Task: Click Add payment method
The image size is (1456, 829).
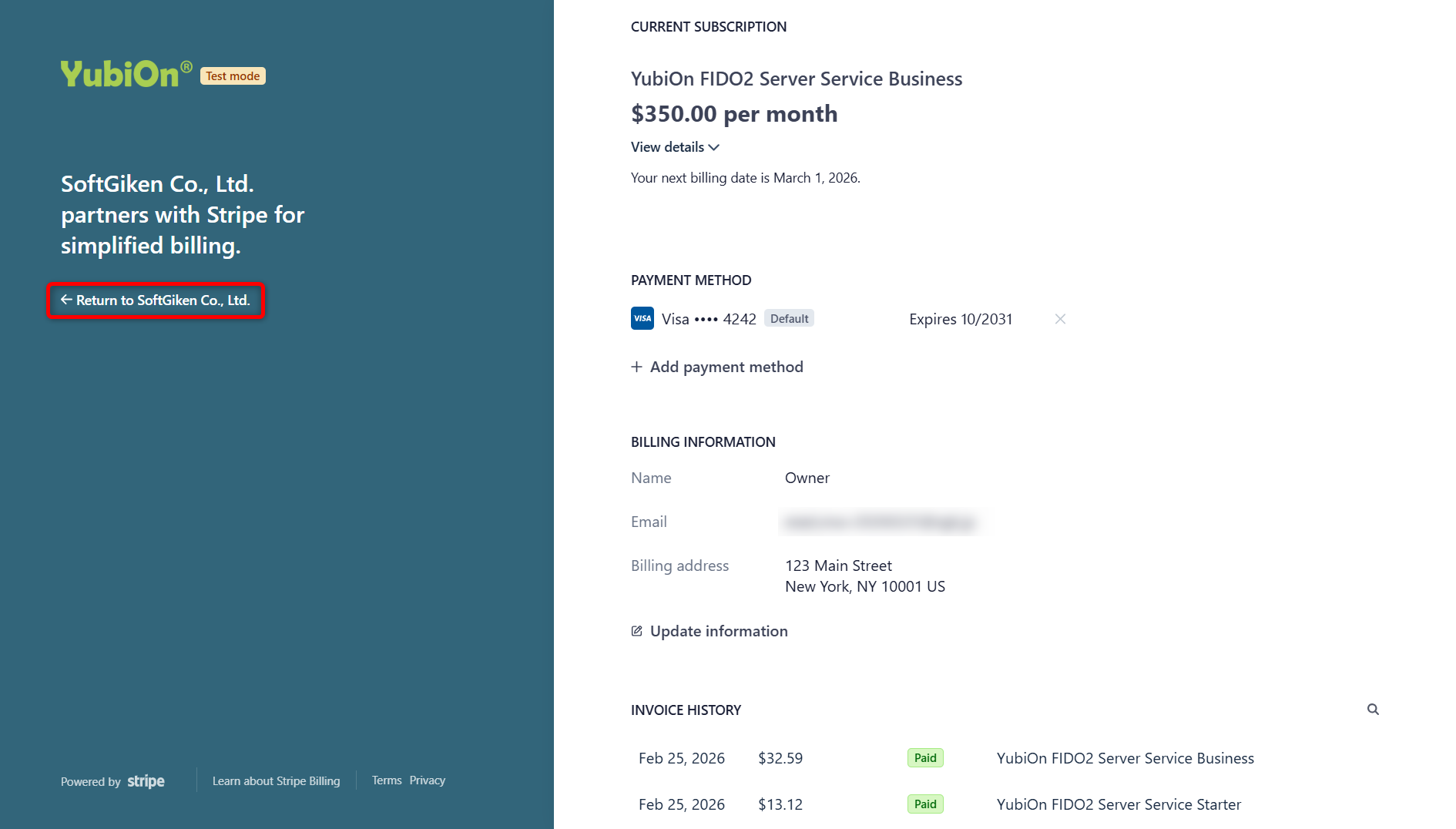Action: (x=726, y=367)
